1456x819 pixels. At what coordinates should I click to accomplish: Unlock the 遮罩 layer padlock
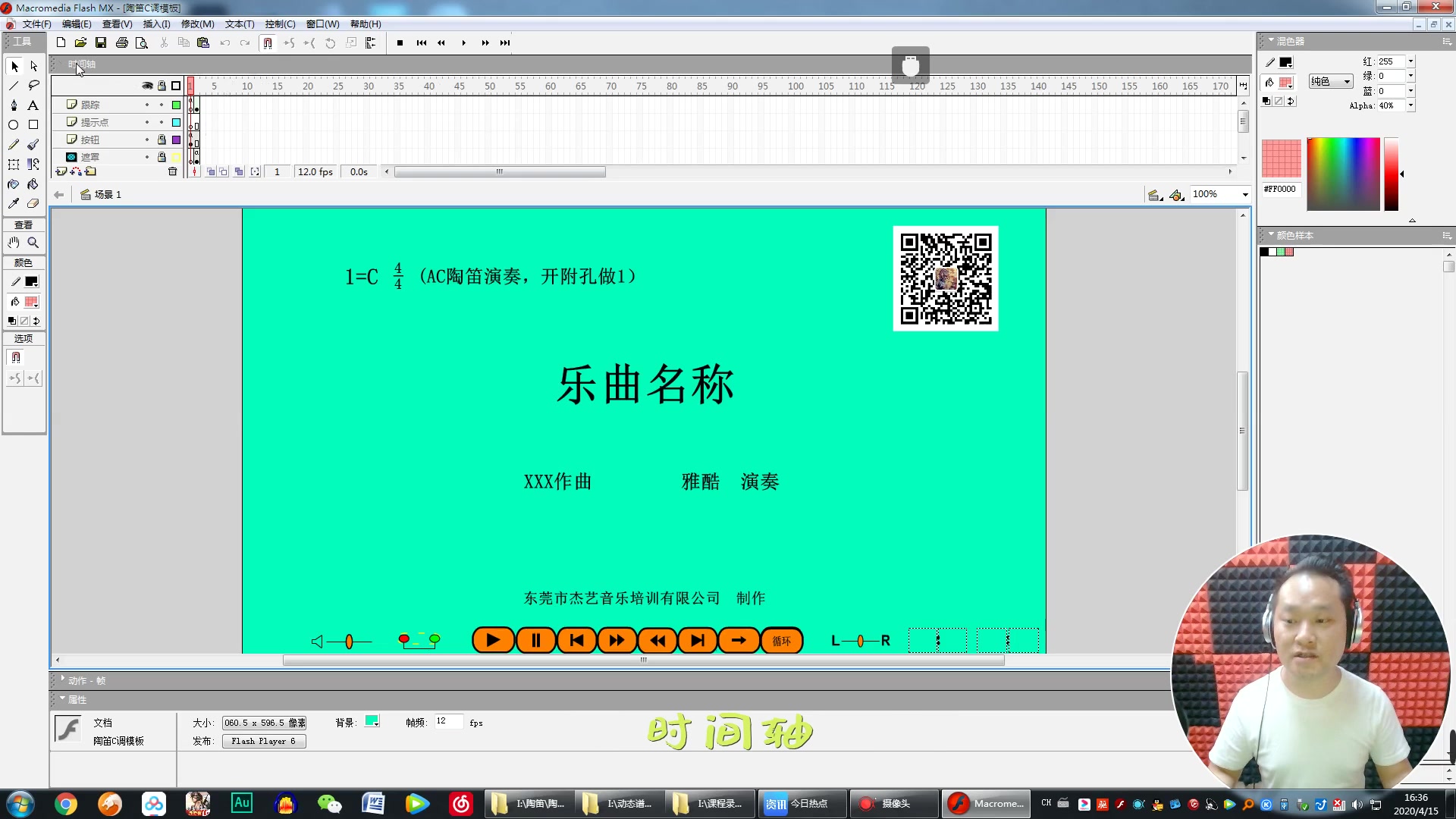pos(162,157)
